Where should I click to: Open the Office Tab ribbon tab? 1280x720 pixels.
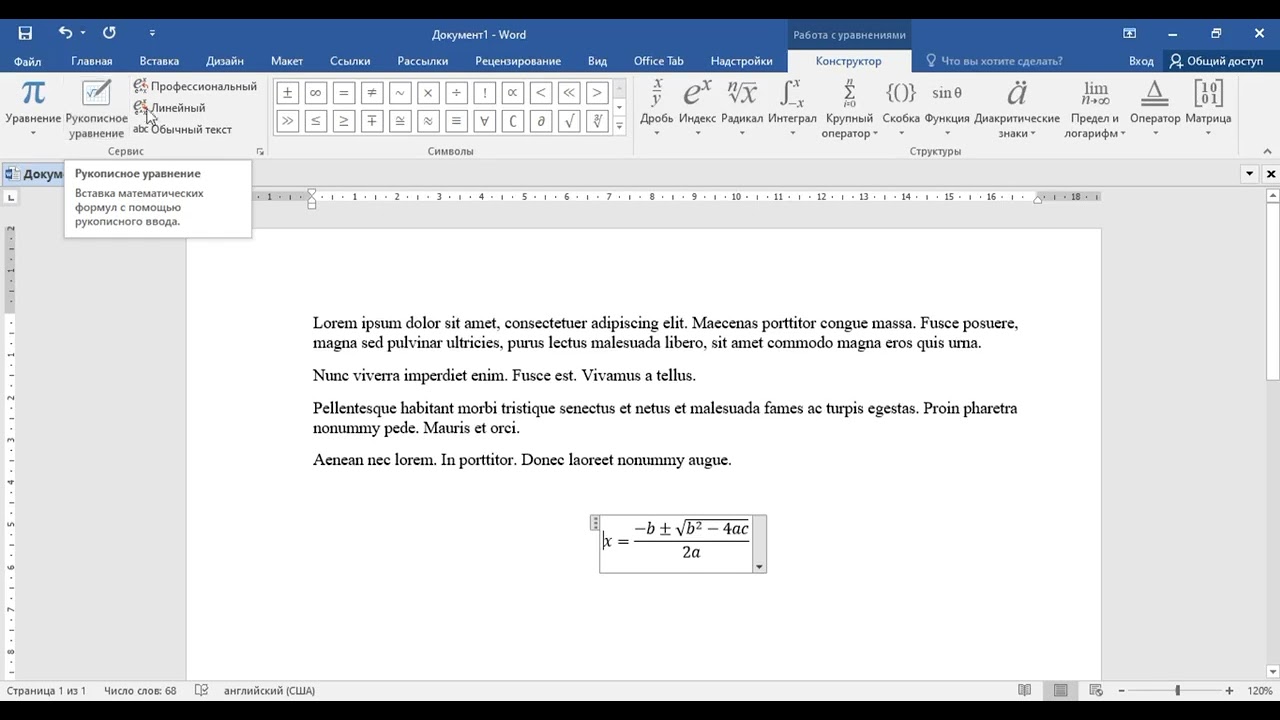point(659,61)
